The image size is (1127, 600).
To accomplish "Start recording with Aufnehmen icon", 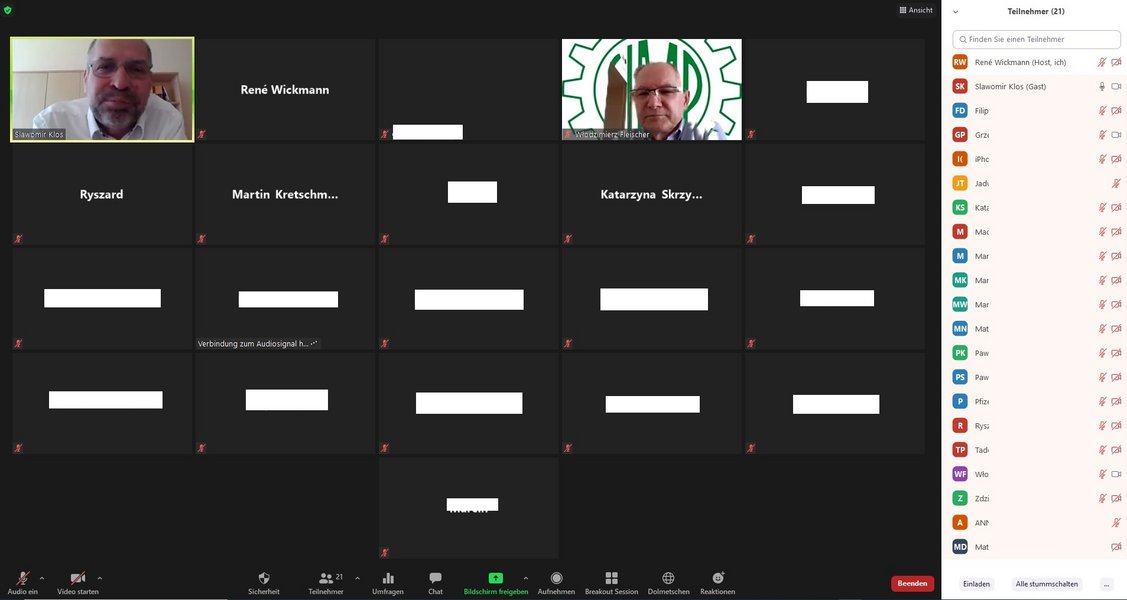I will 556,578.
